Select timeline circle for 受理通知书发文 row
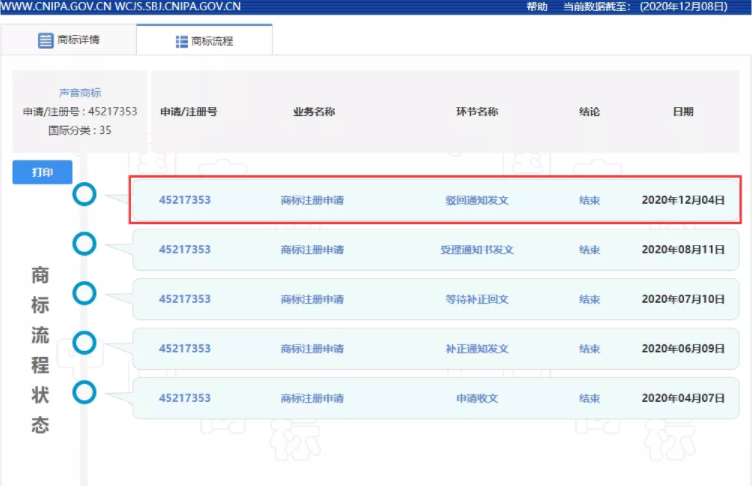Viewport: 752px width, 496px height. [x=84, y=244]
